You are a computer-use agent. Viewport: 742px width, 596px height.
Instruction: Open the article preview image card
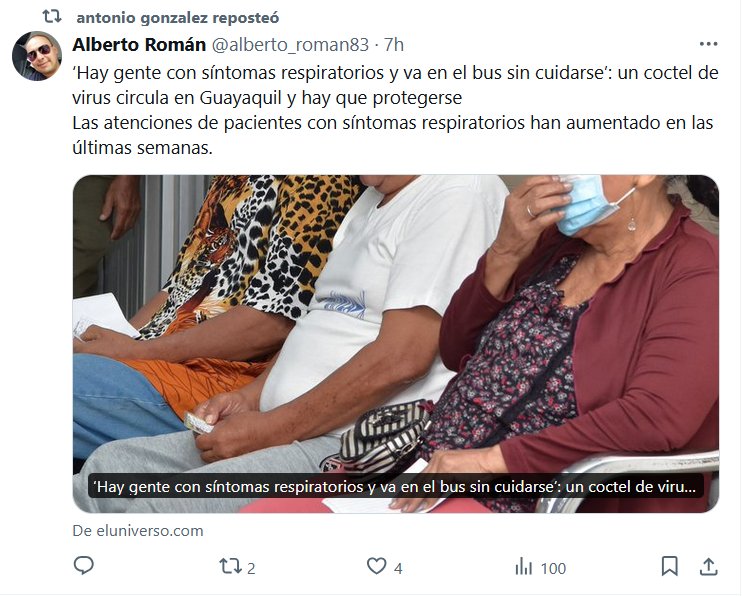[x=396, y=344]
